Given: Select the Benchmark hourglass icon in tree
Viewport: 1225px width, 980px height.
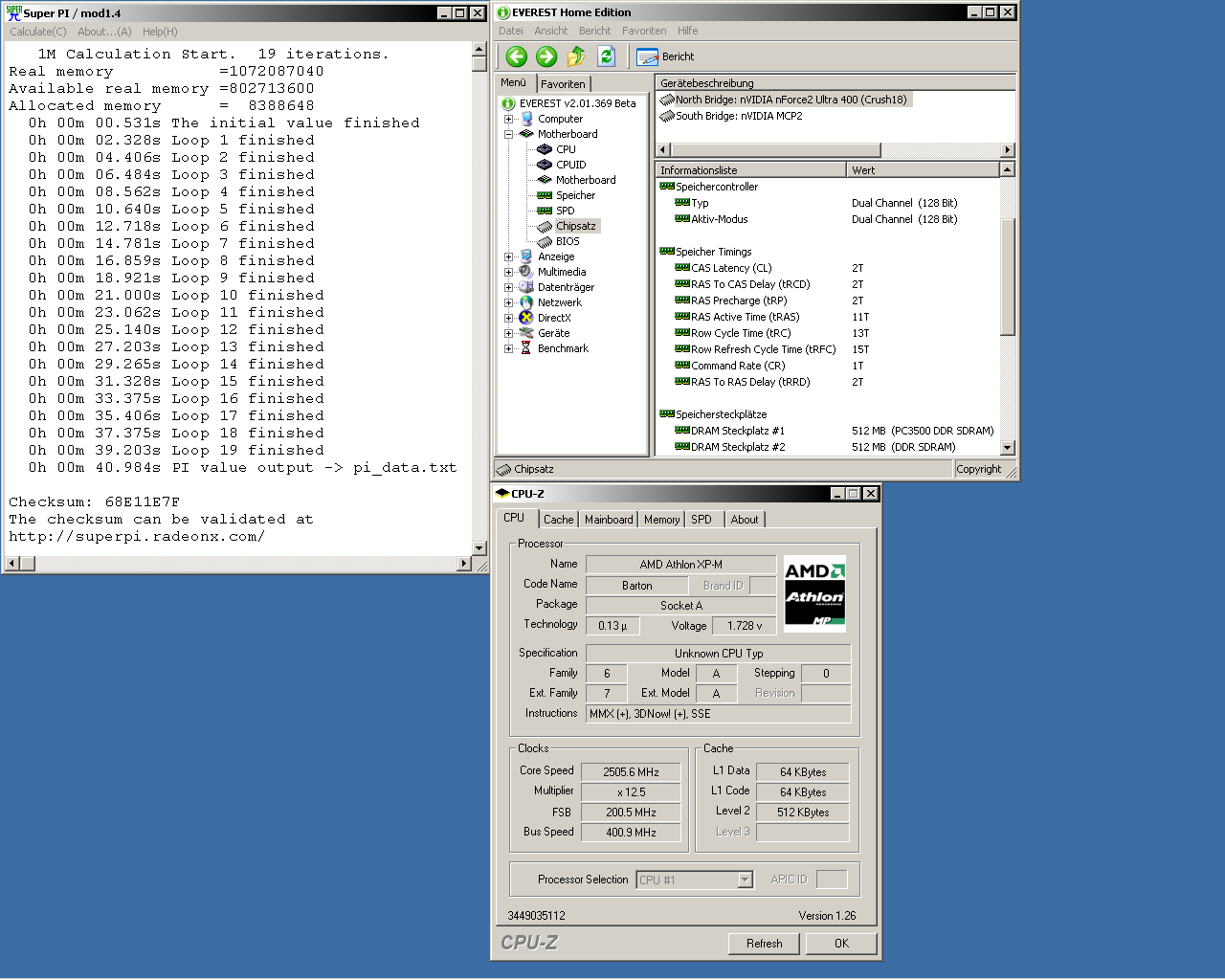Looking at the screenshot, I should pos(526,348).
